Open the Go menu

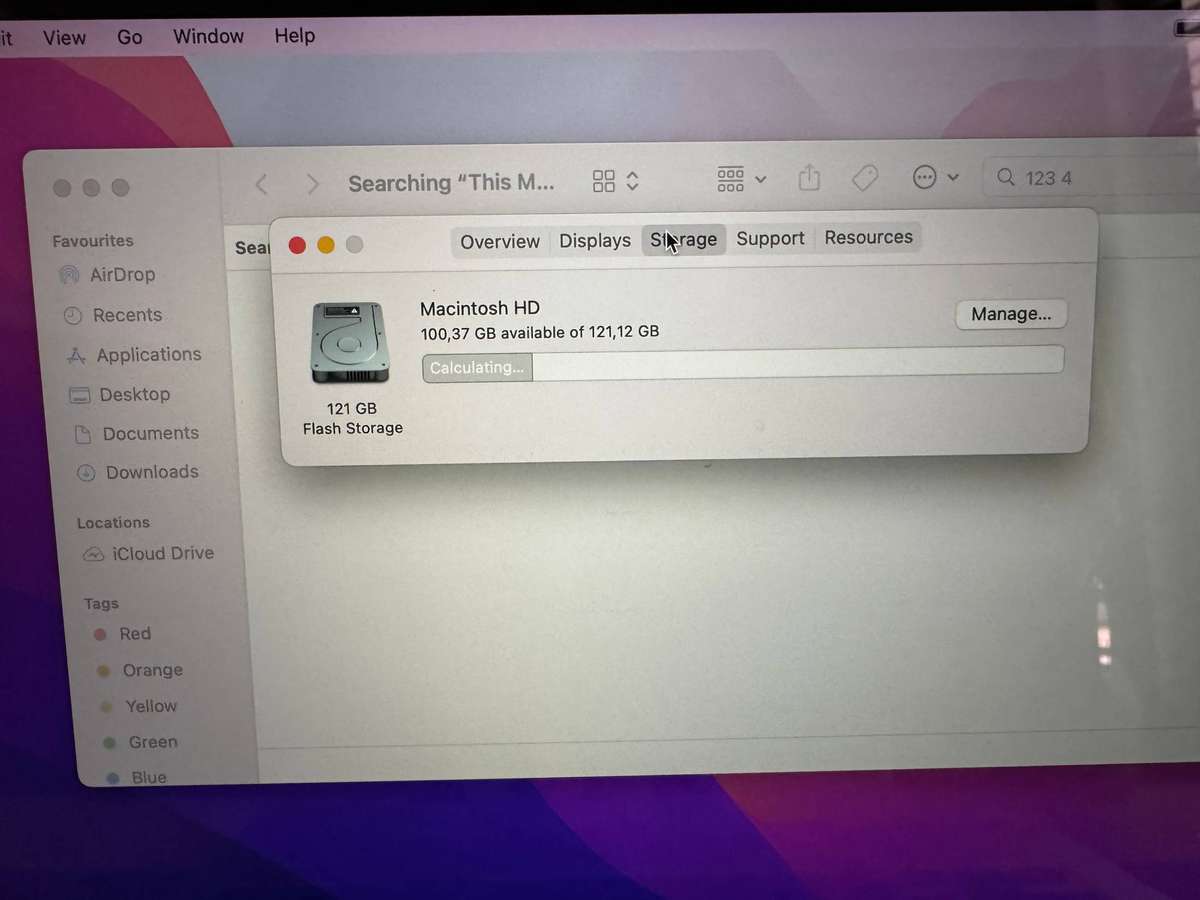(129, 37)
